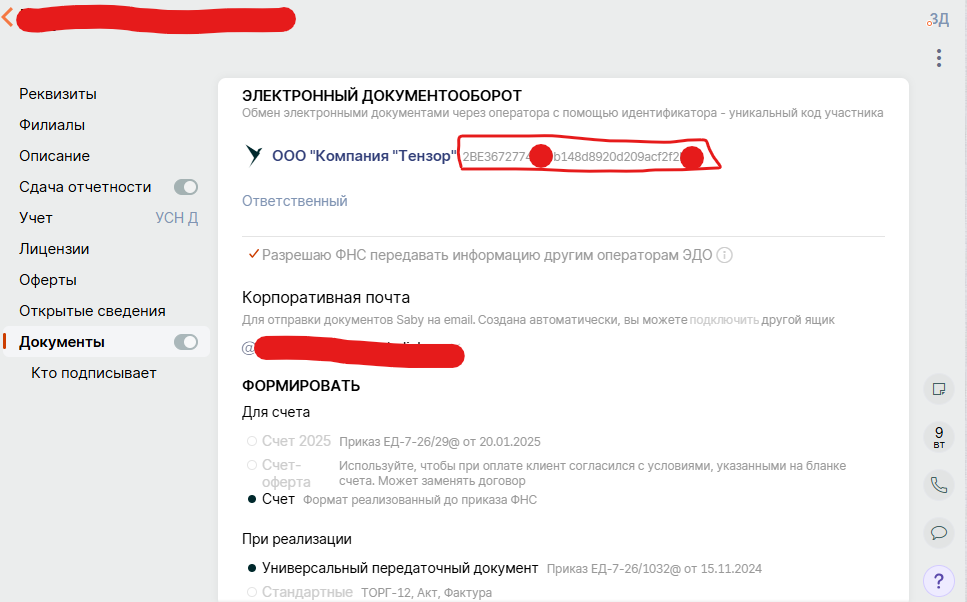Open the info icon about ЭДО operators

[724, 255]
